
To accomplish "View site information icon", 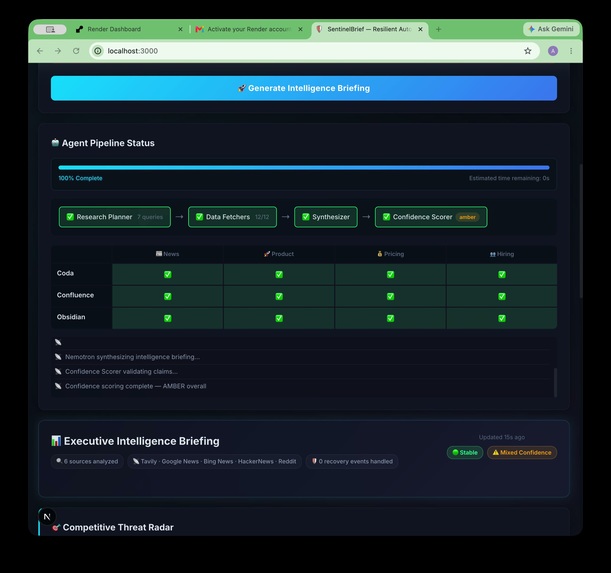I will pos(98,51).
